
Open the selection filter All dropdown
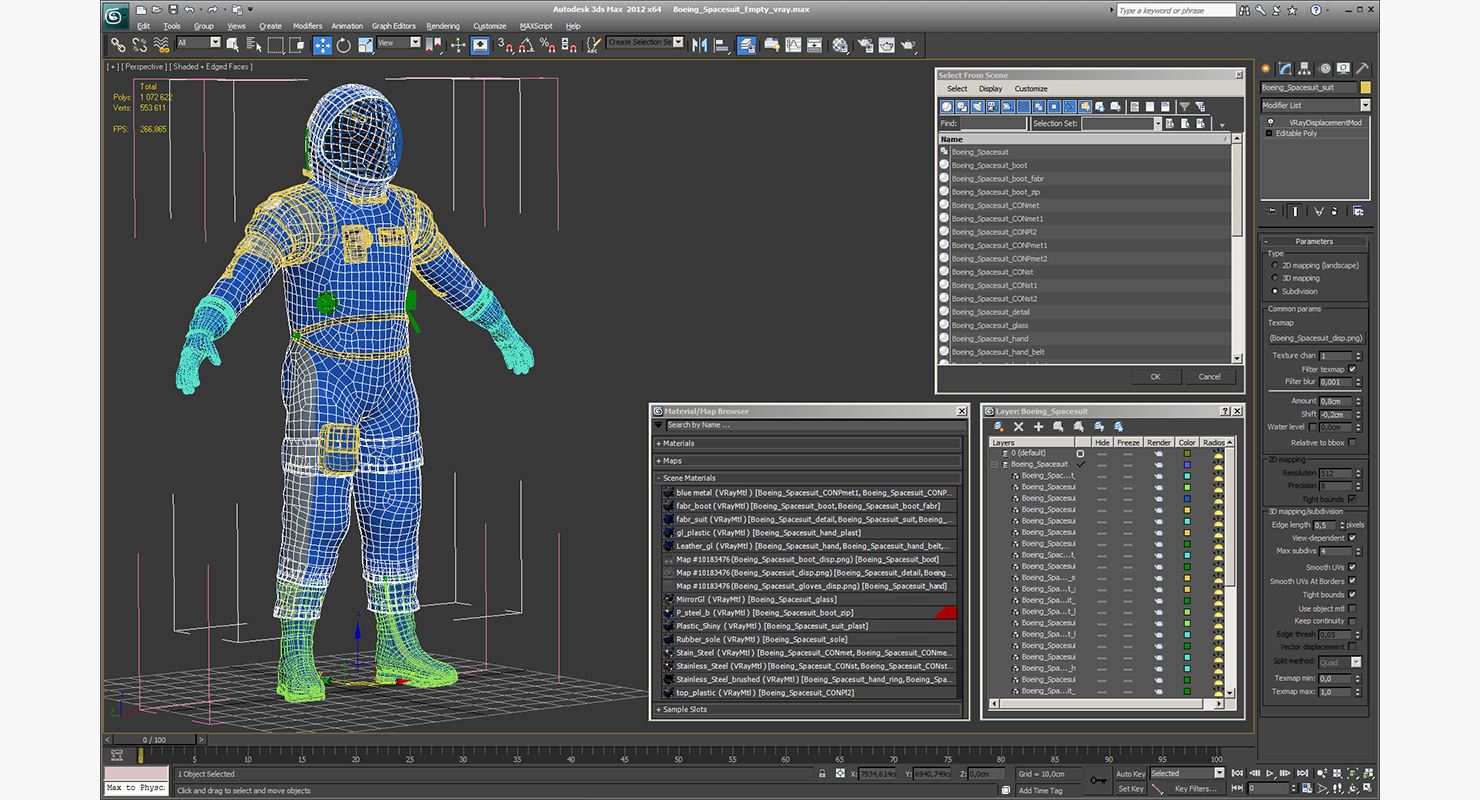198,42
